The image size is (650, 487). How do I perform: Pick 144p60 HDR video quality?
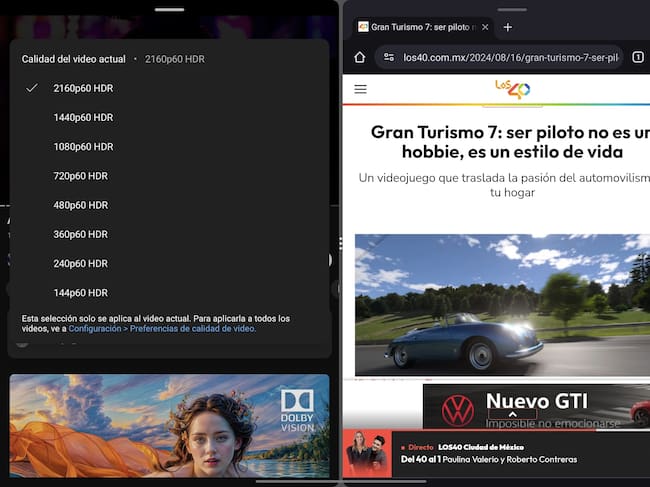click(80, 293)
